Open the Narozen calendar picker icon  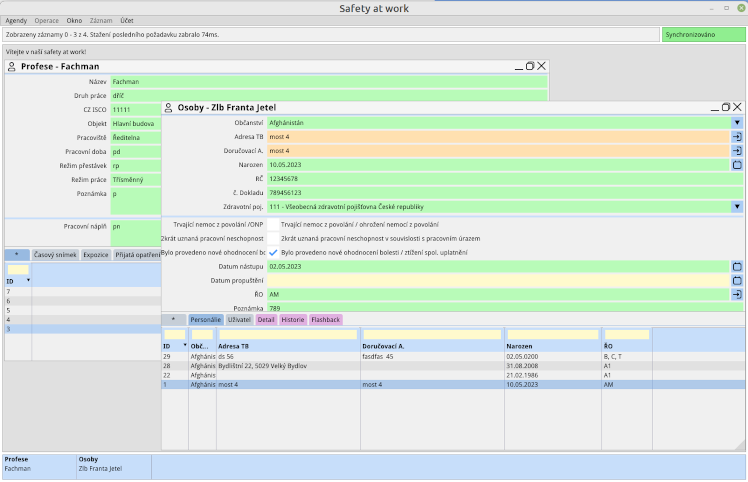click(737, 165)
